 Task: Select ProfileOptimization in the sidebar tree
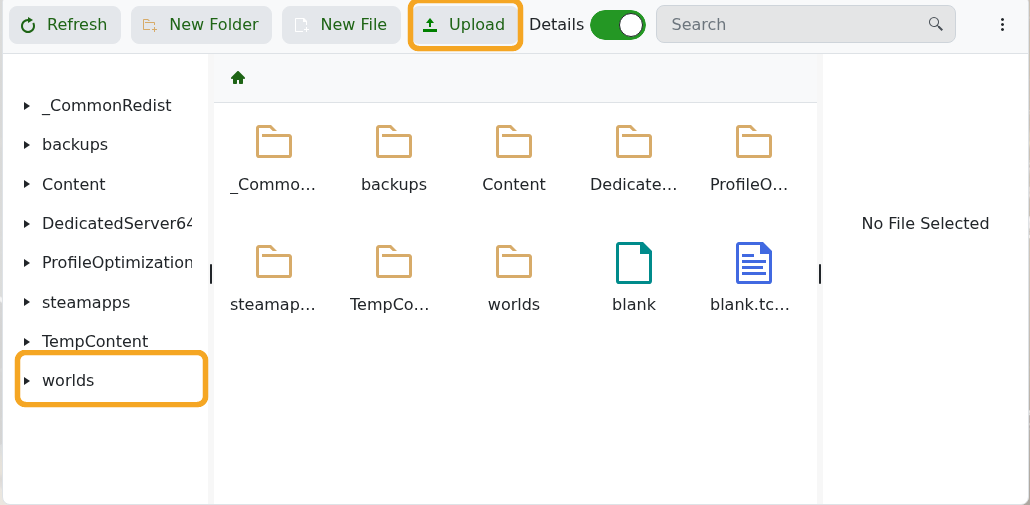coord(117,263)
